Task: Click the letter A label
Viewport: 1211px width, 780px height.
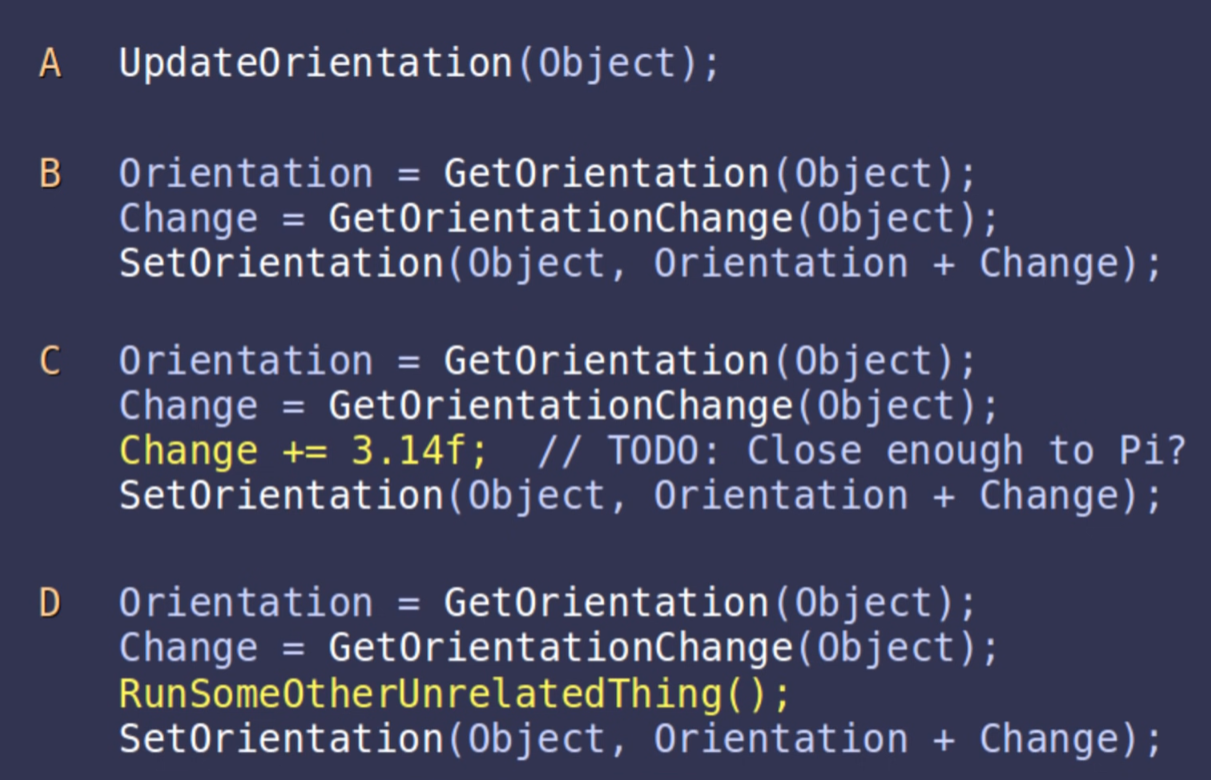Action: click(x=50, y=63)
